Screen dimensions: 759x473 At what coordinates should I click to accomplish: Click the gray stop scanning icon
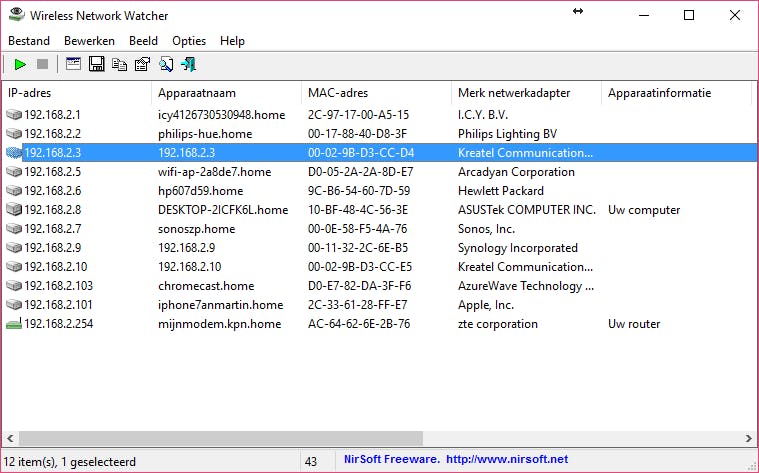[43, 64]
